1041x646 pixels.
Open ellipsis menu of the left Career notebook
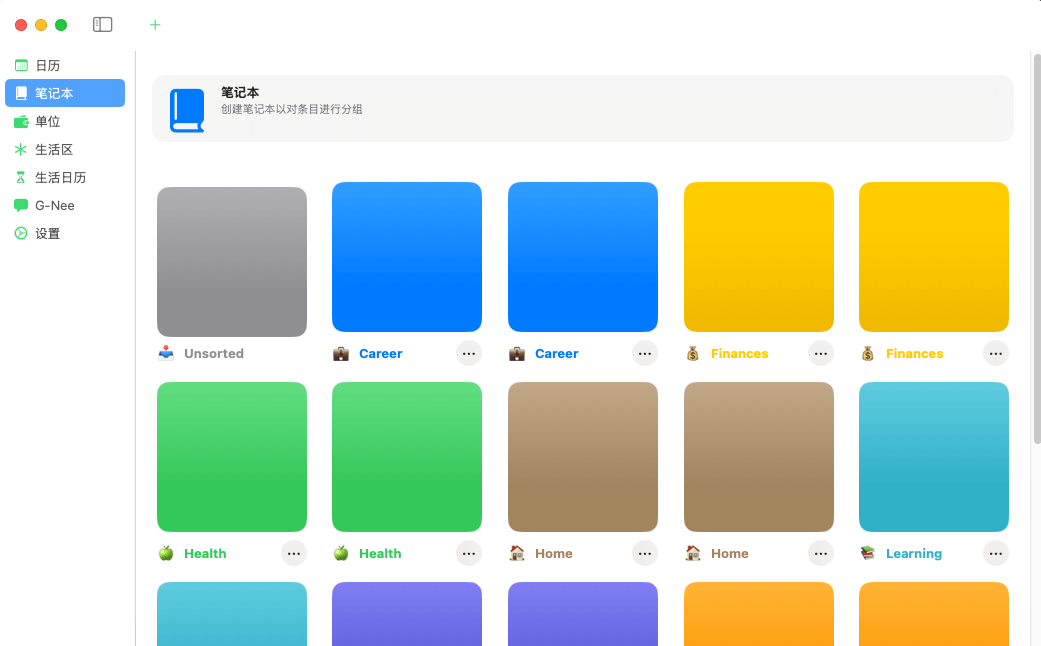[469, 353]
